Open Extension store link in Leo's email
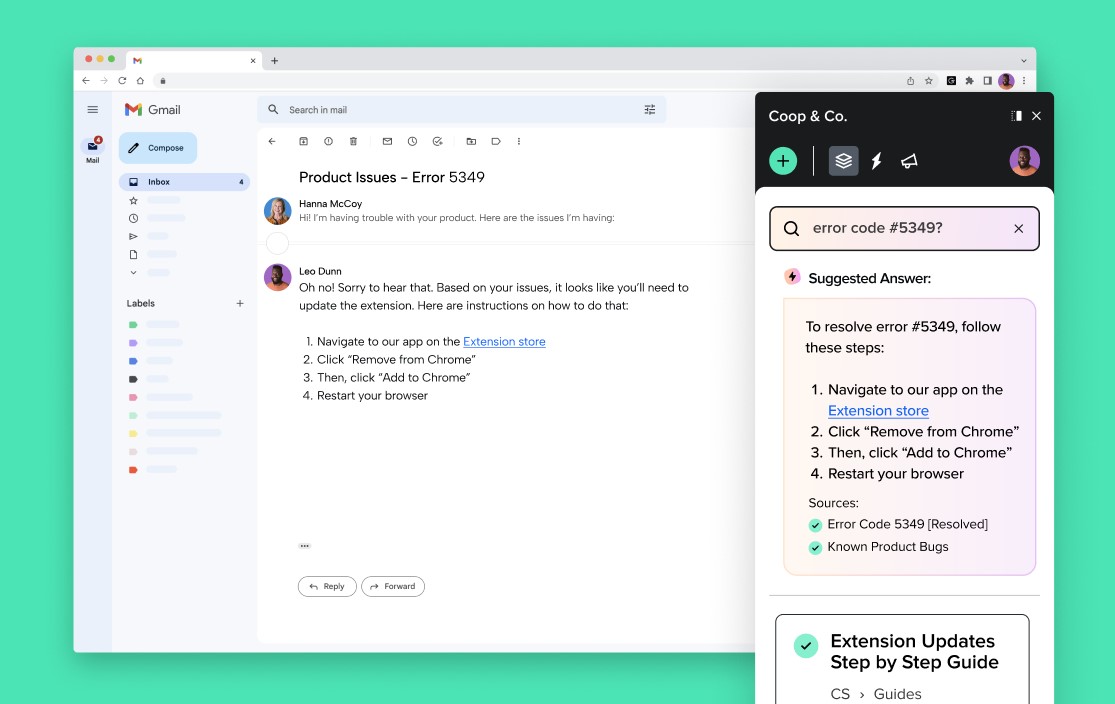 tap(504, 341)
